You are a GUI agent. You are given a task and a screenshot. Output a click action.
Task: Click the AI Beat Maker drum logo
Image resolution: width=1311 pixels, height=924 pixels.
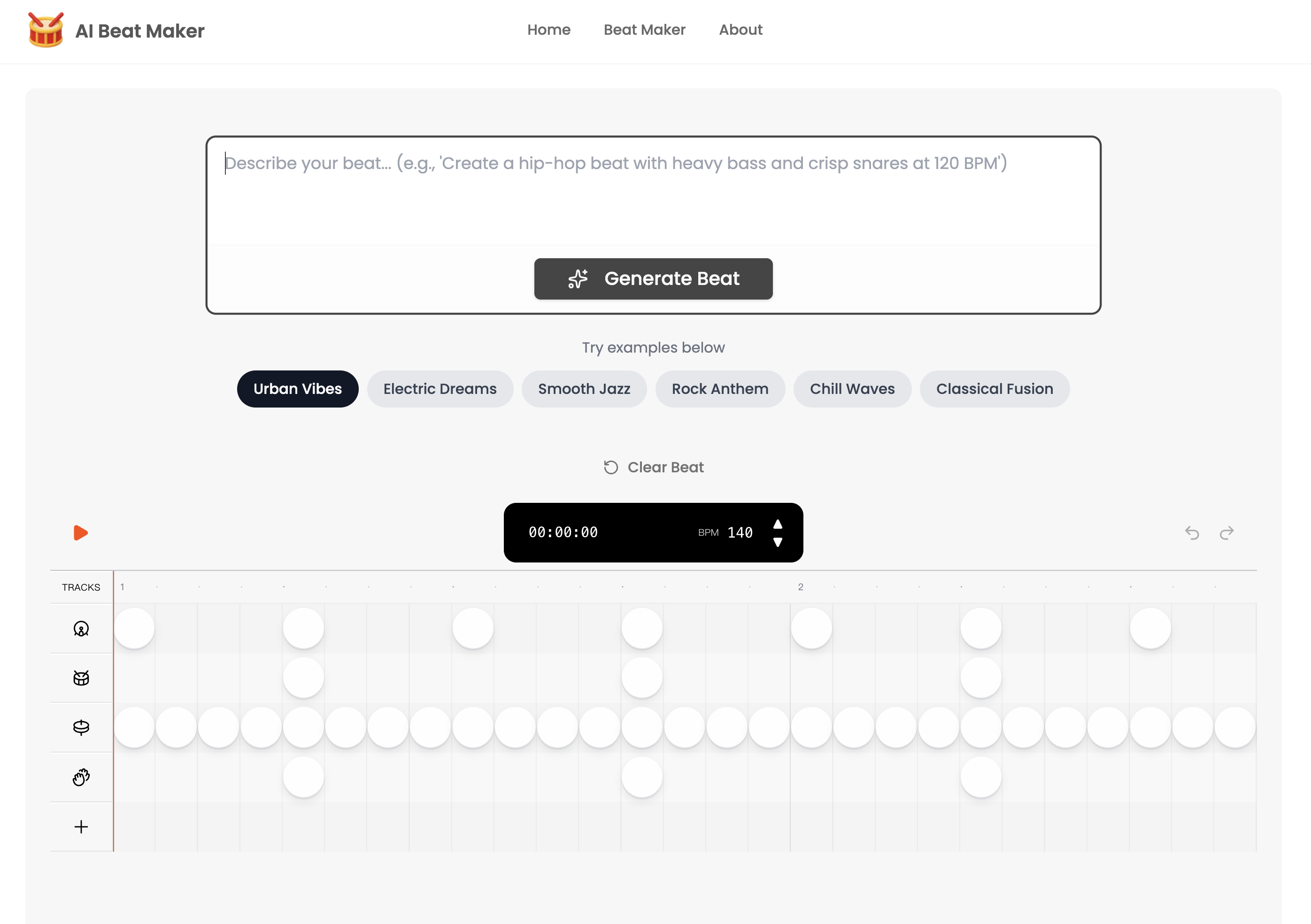[46, 30]
